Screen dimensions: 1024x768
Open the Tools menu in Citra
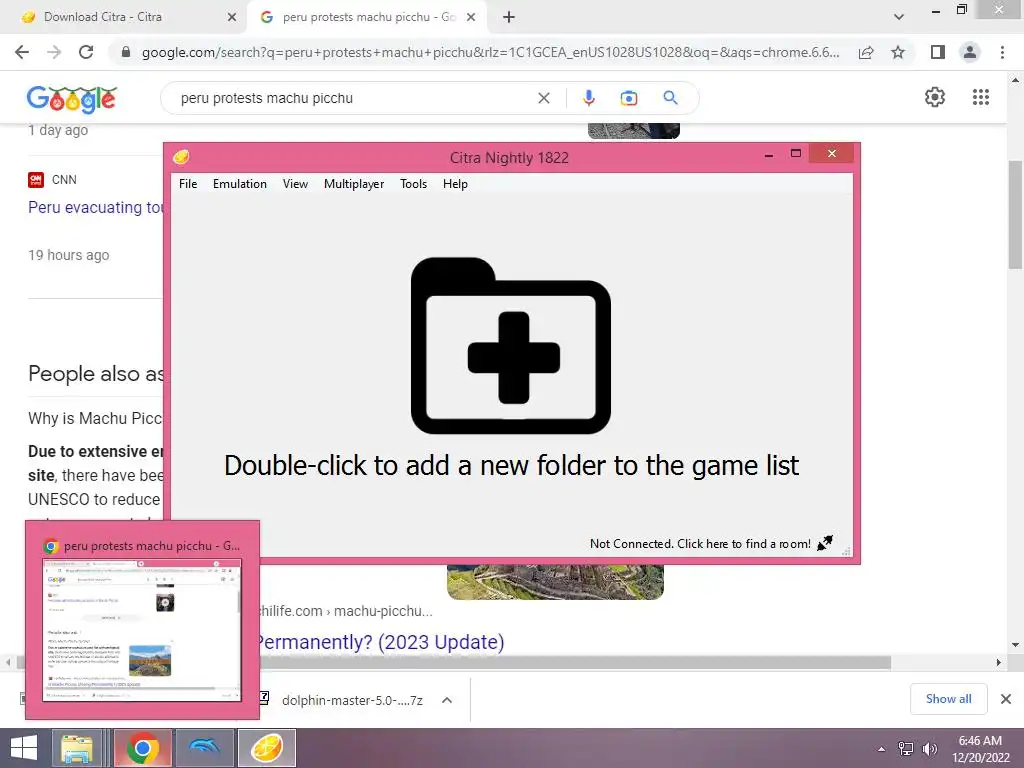(413, 184)
